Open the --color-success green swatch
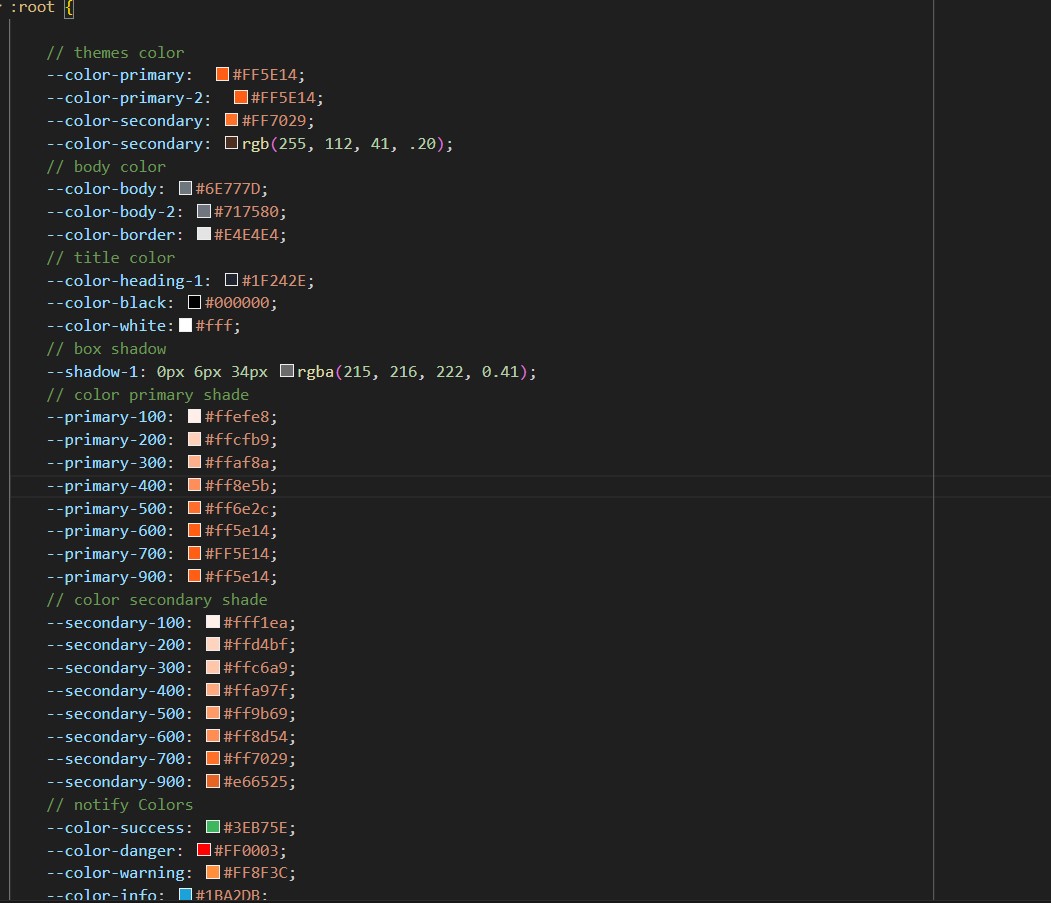Screen dimensions: 1051x903 click(x=213, y=828)
